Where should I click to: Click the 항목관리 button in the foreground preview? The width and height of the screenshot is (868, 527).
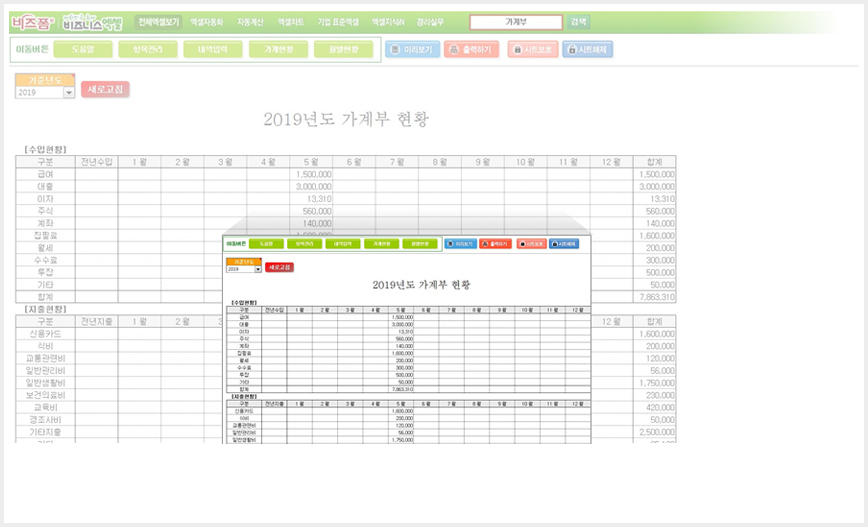click(x=304, y=244)
